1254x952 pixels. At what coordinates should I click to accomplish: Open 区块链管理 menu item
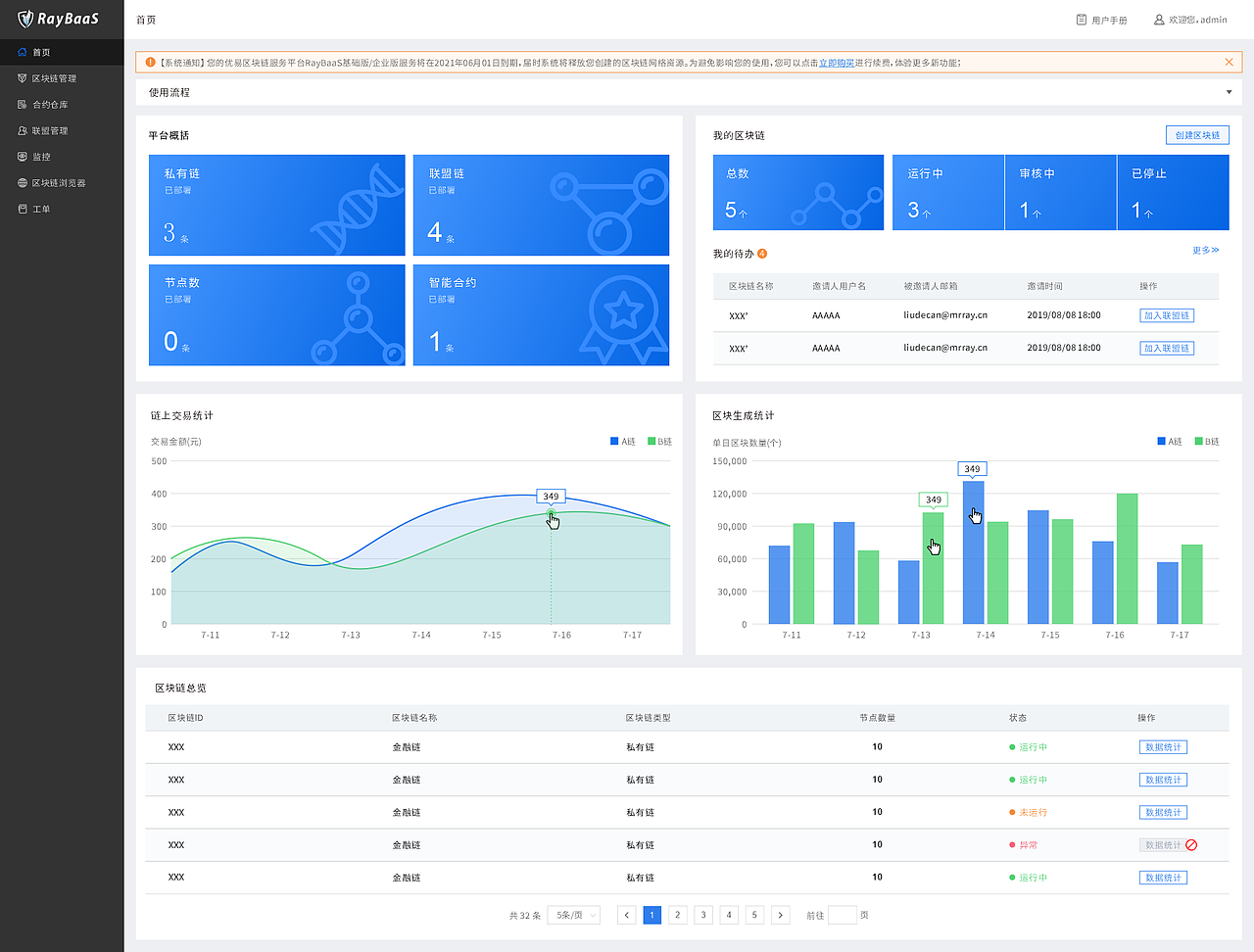(x=62, y=78)
